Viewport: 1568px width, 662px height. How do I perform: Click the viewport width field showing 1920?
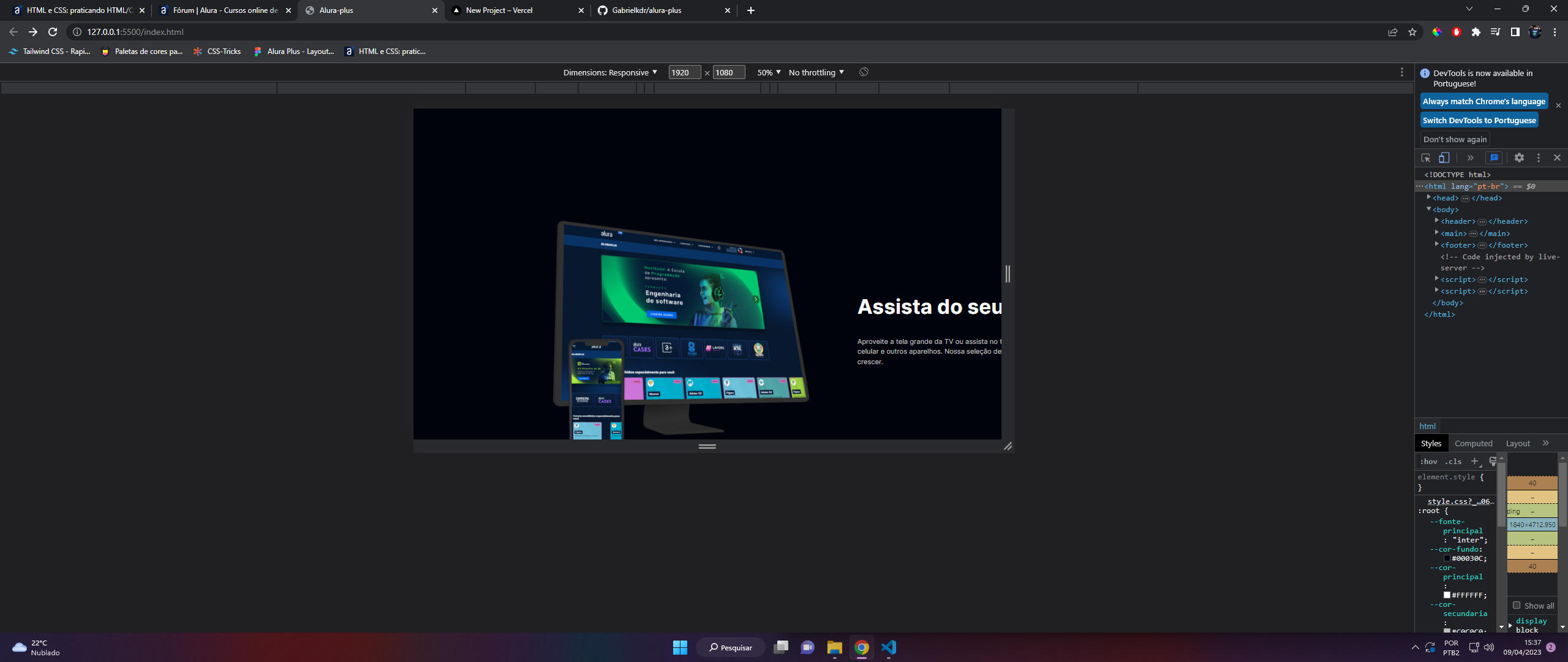coord(684,72)
